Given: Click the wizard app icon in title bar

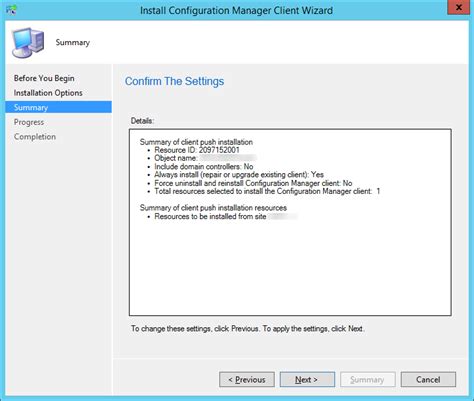Looking at the screenshot, I should click(x=11, y=10).
